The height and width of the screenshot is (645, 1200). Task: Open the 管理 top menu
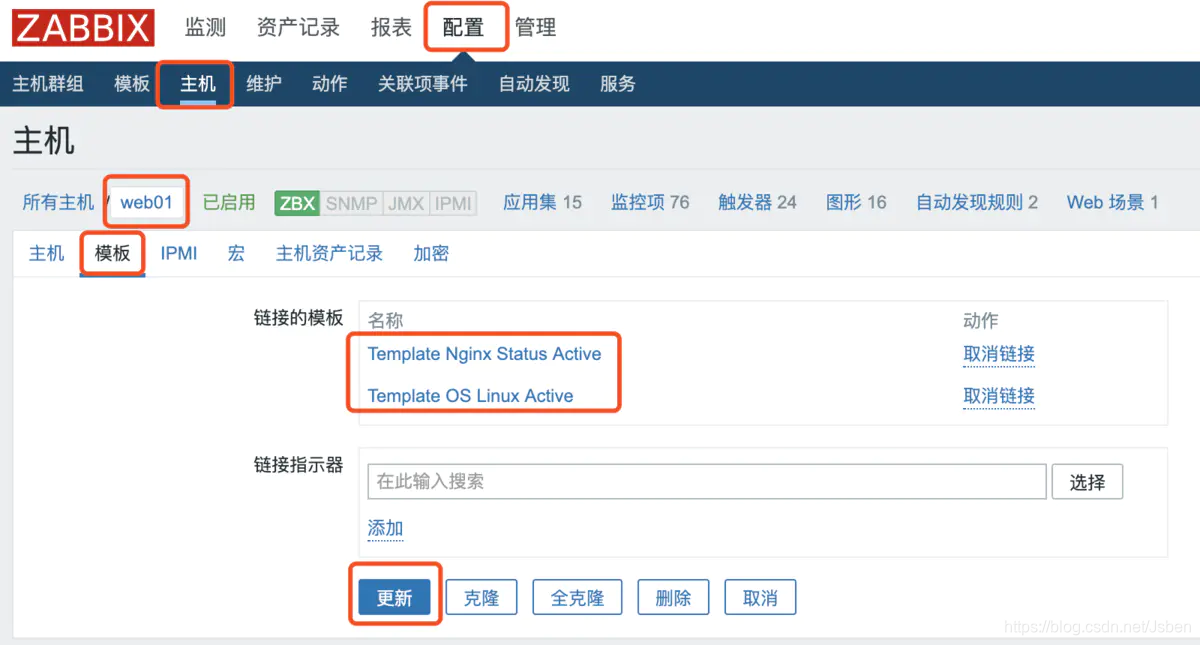(x=535, y=28)
